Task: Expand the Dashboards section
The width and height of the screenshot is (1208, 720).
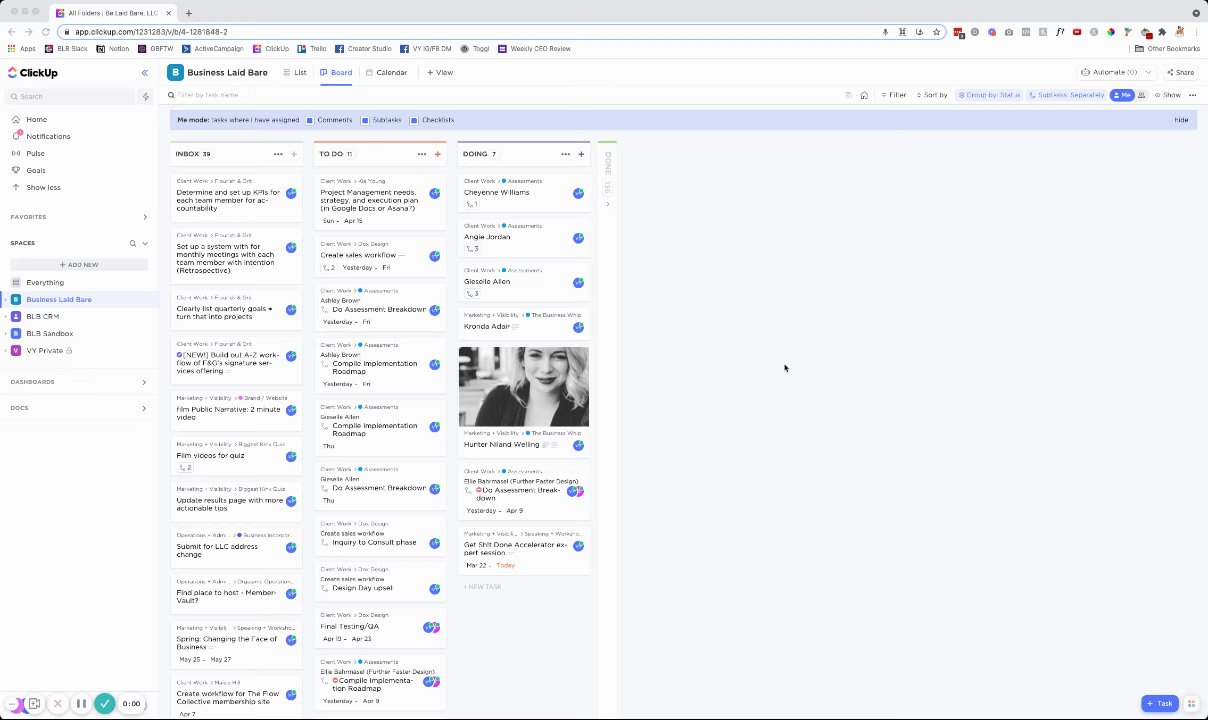Action: 144,382
